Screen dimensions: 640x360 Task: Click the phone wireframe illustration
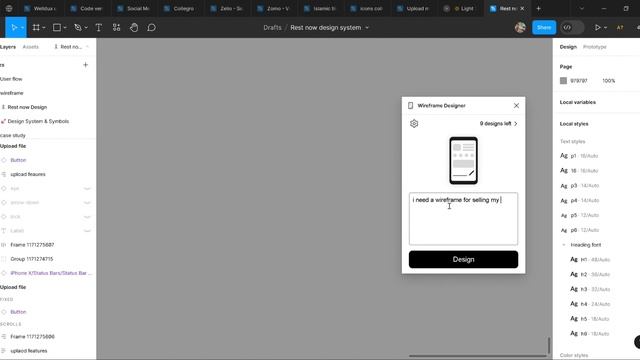point(463,160)
